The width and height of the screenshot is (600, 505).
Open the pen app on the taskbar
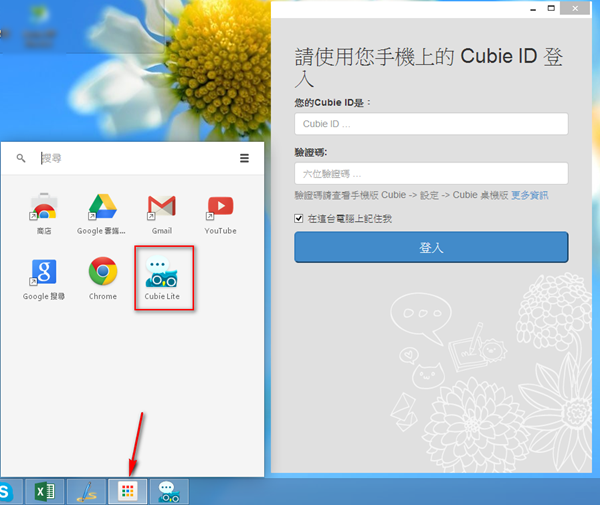click(x=86, y=492)
